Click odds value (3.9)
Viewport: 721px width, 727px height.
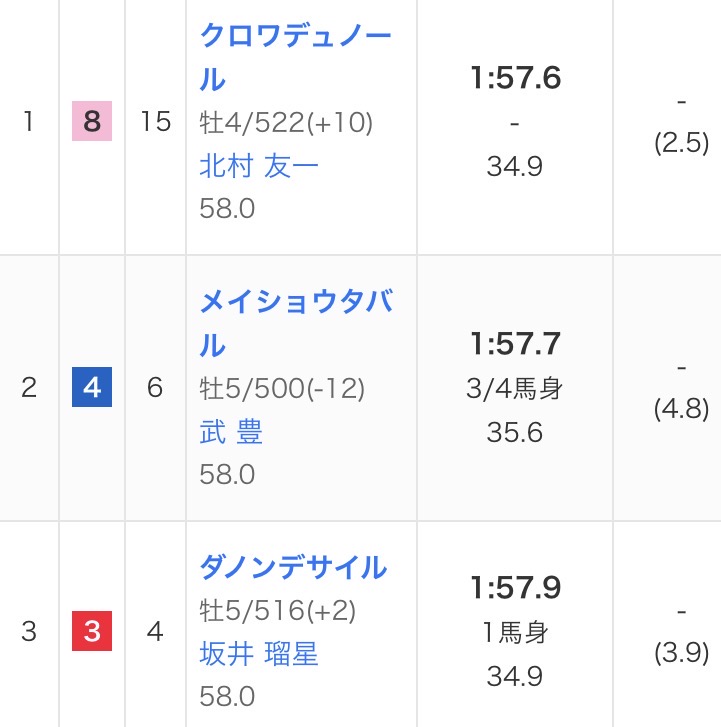point(681,653)
